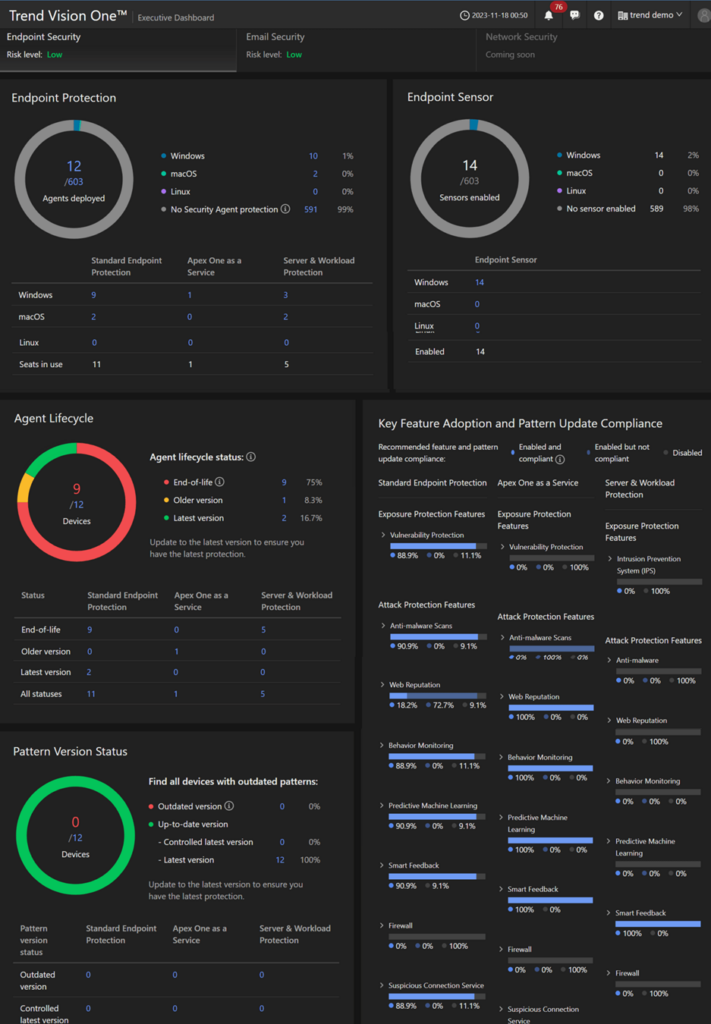This screenshot has width=711, height=1024.
Task: Open the Executive Dashboard title
Action: pos(176,18)
